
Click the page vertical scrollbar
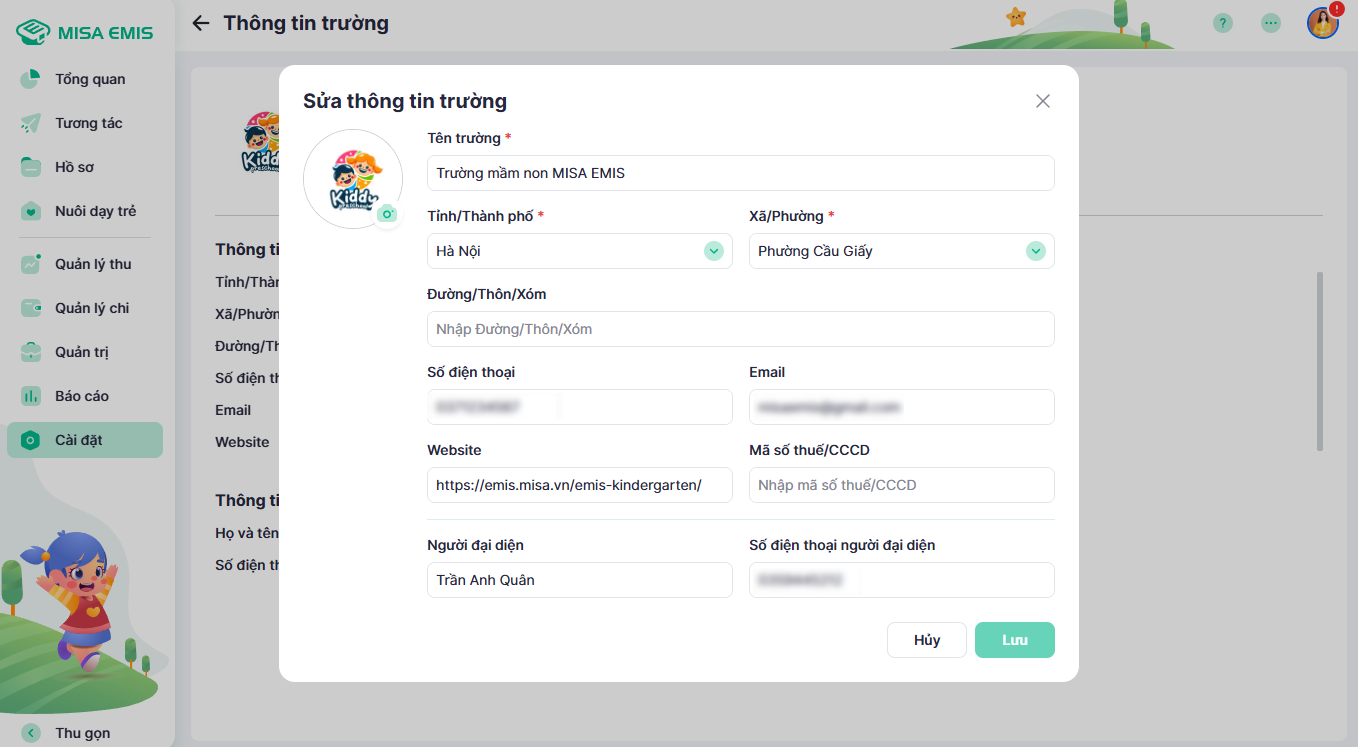click(1320, 360)
